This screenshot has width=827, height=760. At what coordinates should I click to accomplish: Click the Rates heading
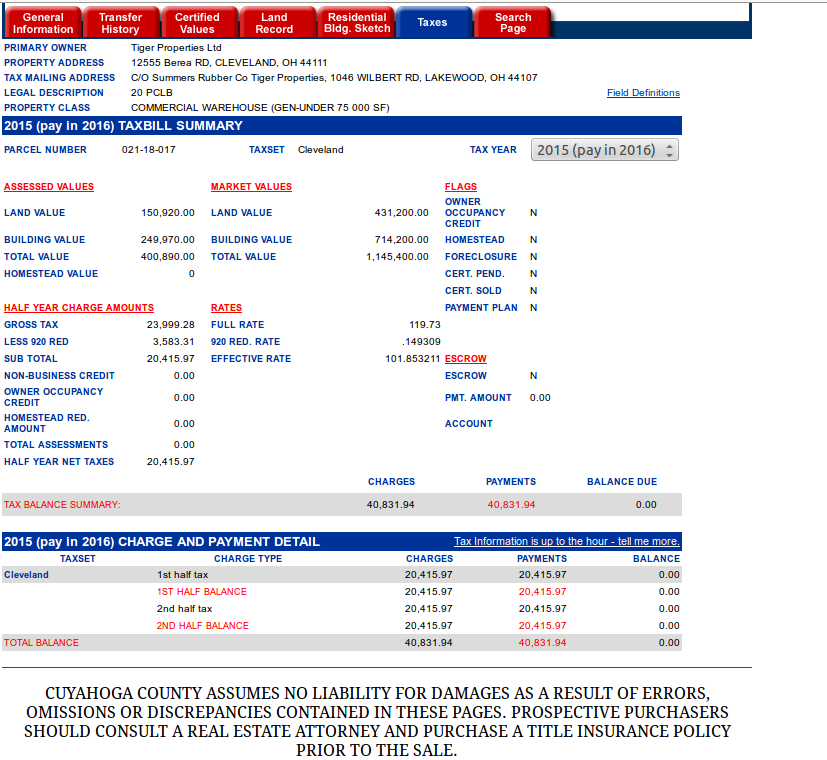tap(226, 308)
